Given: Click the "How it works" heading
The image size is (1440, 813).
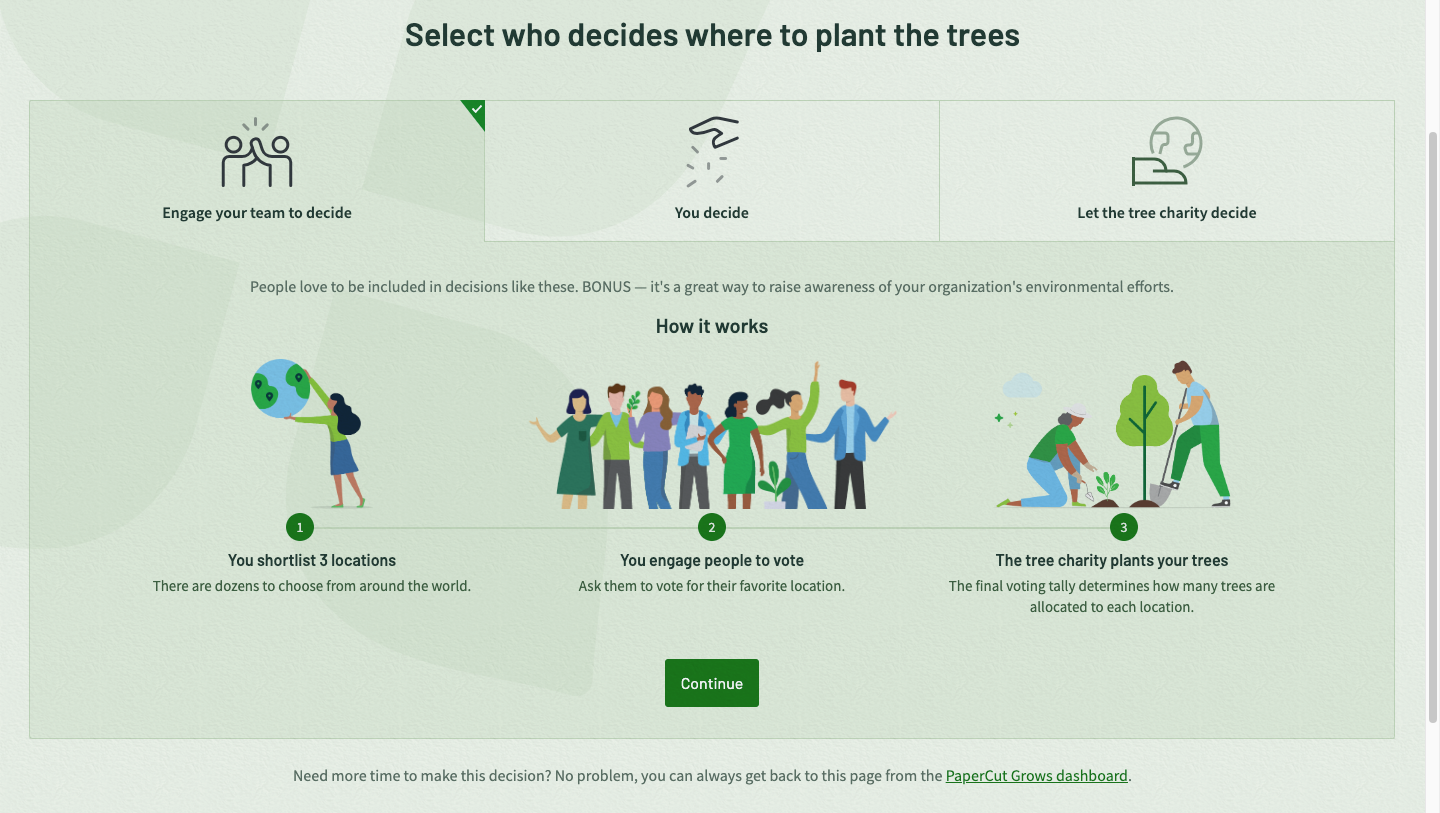Looking at the screenshot, I should click(x=711, y=326).
